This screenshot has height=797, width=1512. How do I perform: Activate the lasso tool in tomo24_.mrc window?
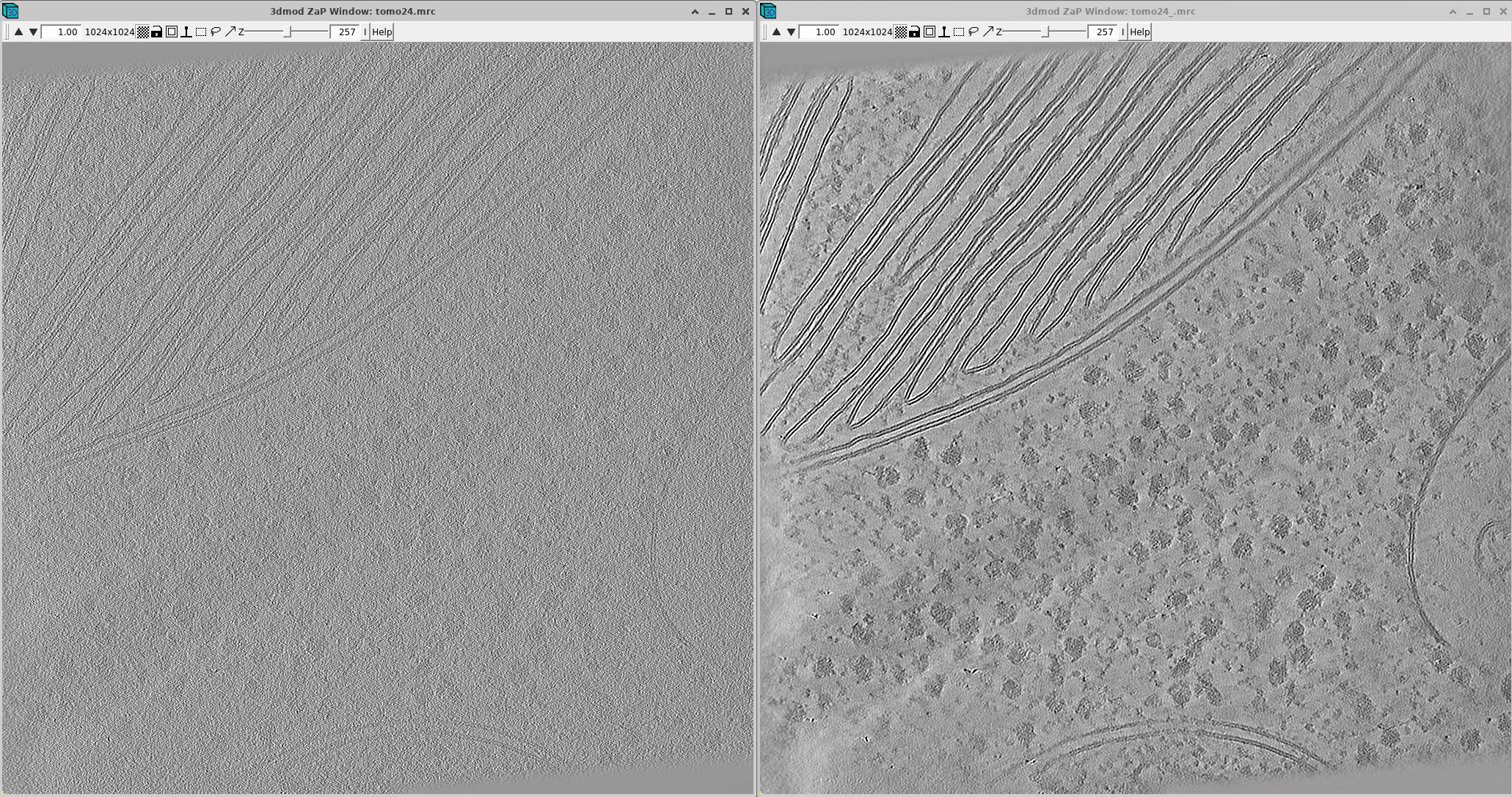point(974,32)
